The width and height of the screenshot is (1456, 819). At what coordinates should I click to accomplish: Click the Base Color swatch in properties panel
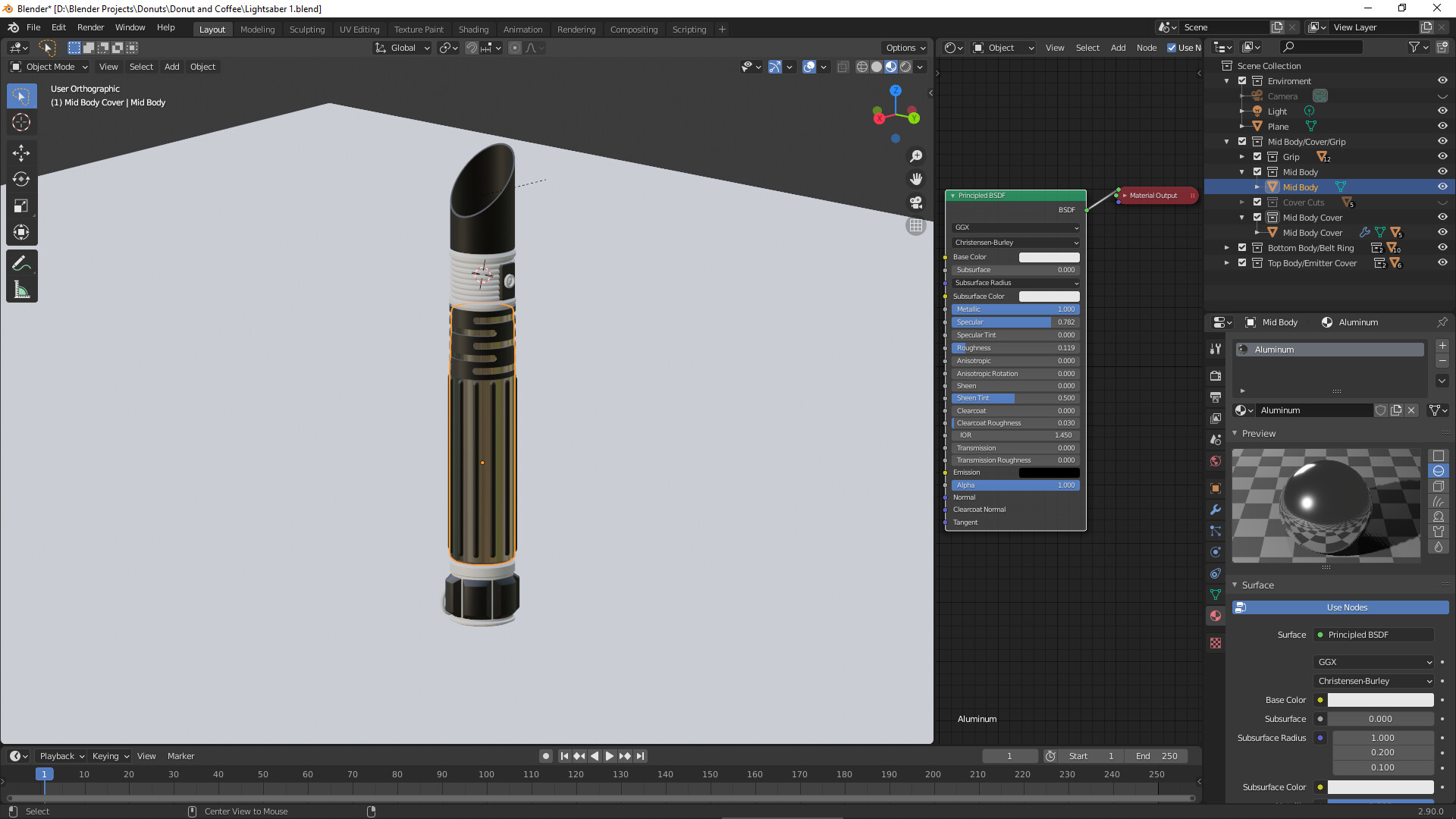(1380, 700)
